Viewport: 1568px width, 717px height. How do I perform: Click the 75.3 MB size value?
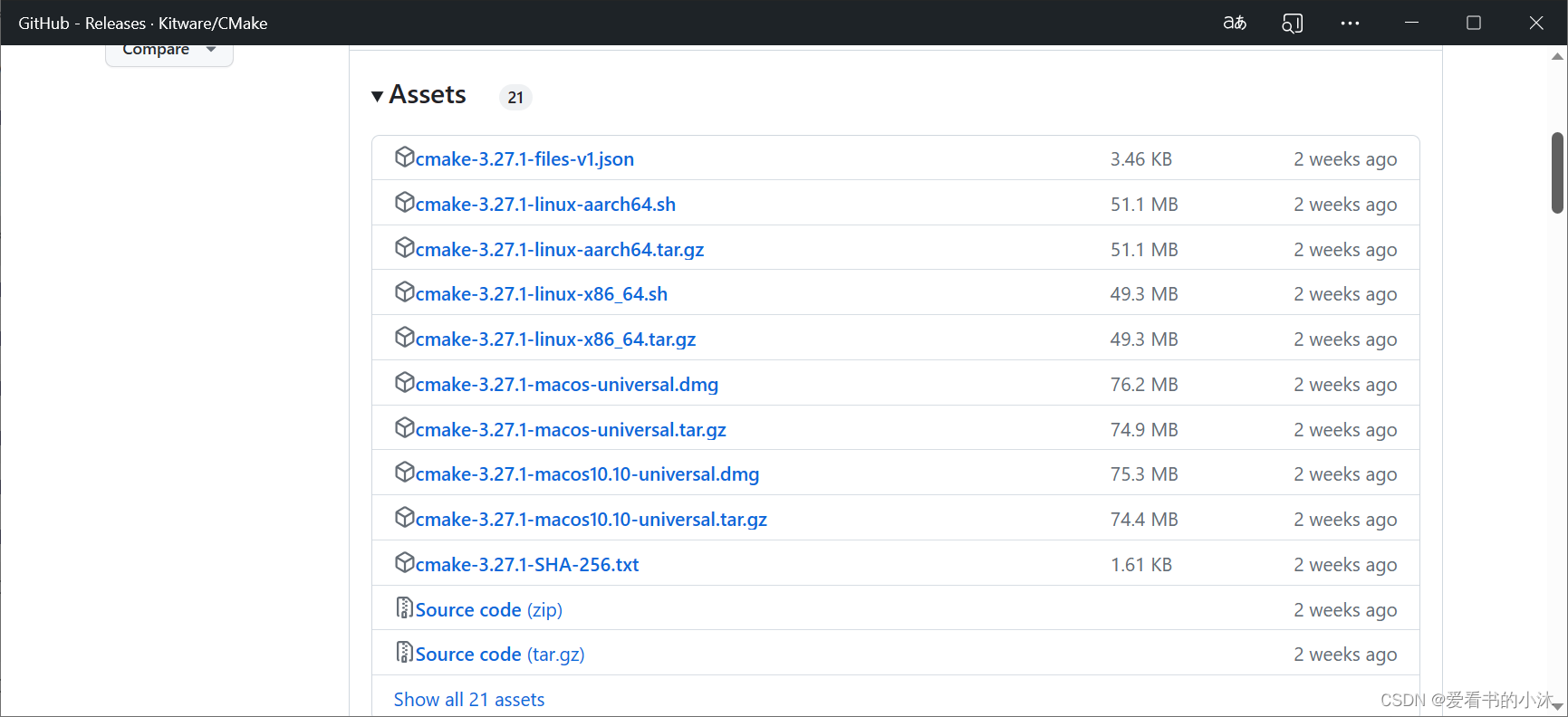coord(1144,473)
